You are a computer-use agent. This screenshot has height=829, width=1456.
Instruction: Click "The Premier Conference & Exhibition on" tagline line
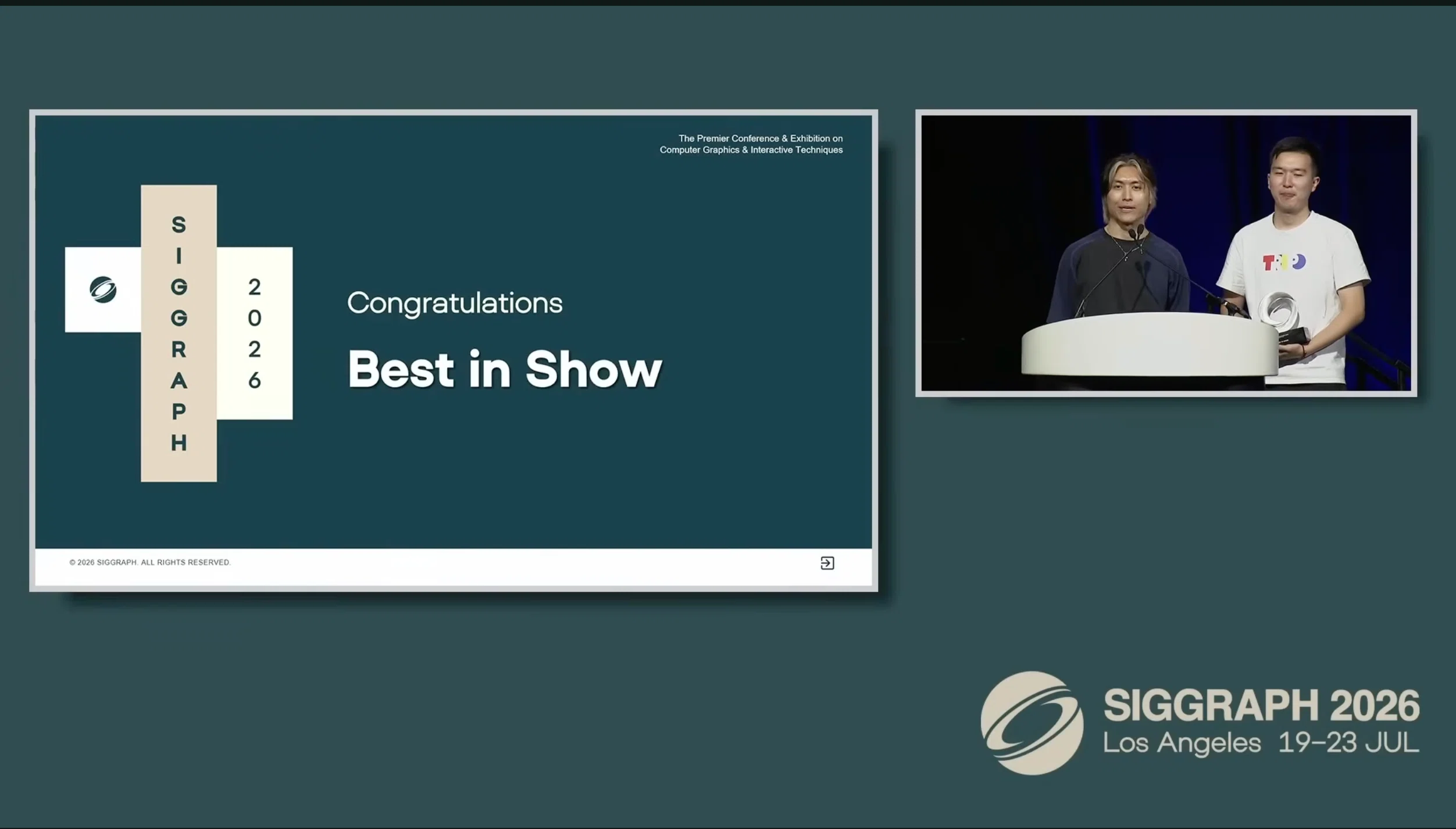761,138
